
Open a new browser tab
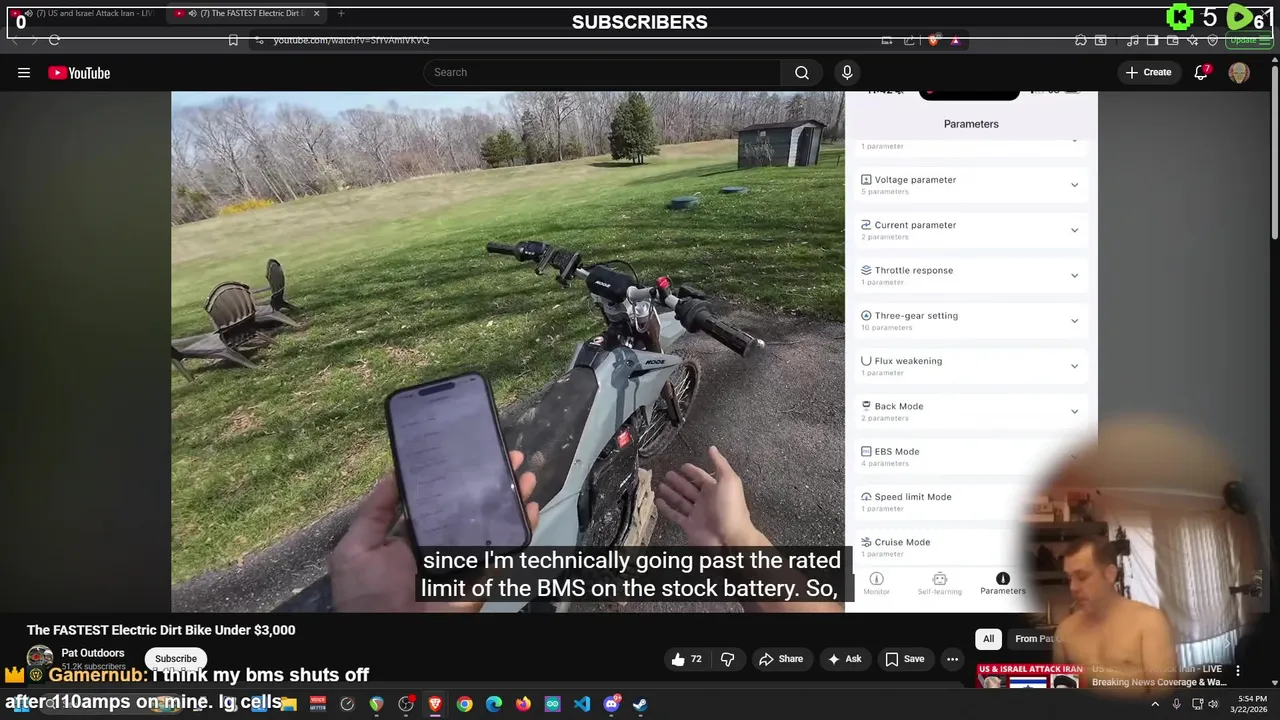click(x=341, y=13)
